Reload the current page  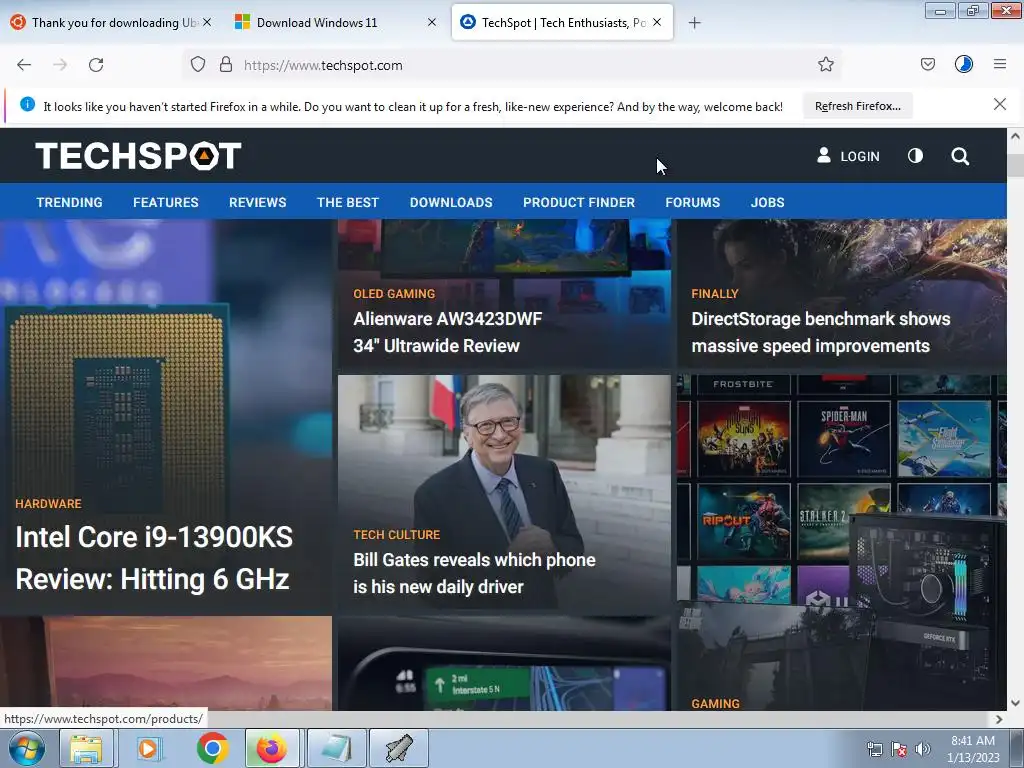(96, 65)
